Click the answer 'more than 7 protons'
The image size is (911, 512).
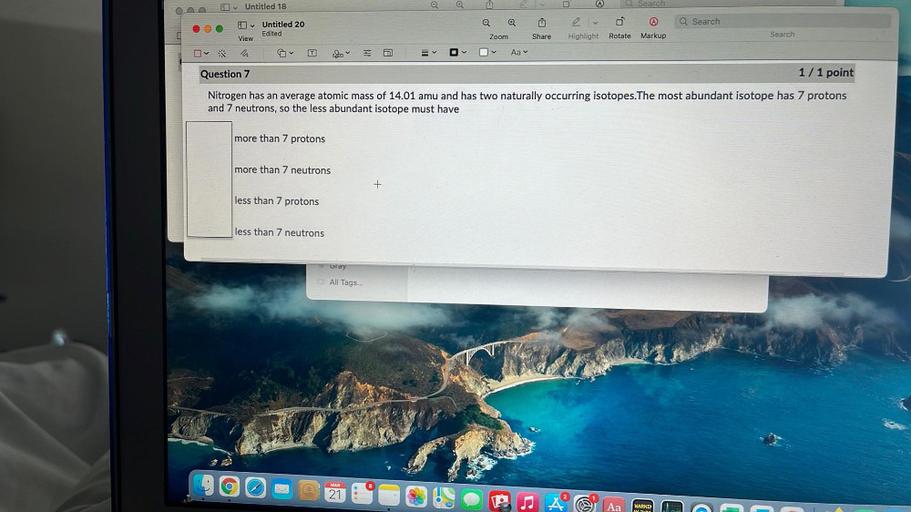point(279,139)
